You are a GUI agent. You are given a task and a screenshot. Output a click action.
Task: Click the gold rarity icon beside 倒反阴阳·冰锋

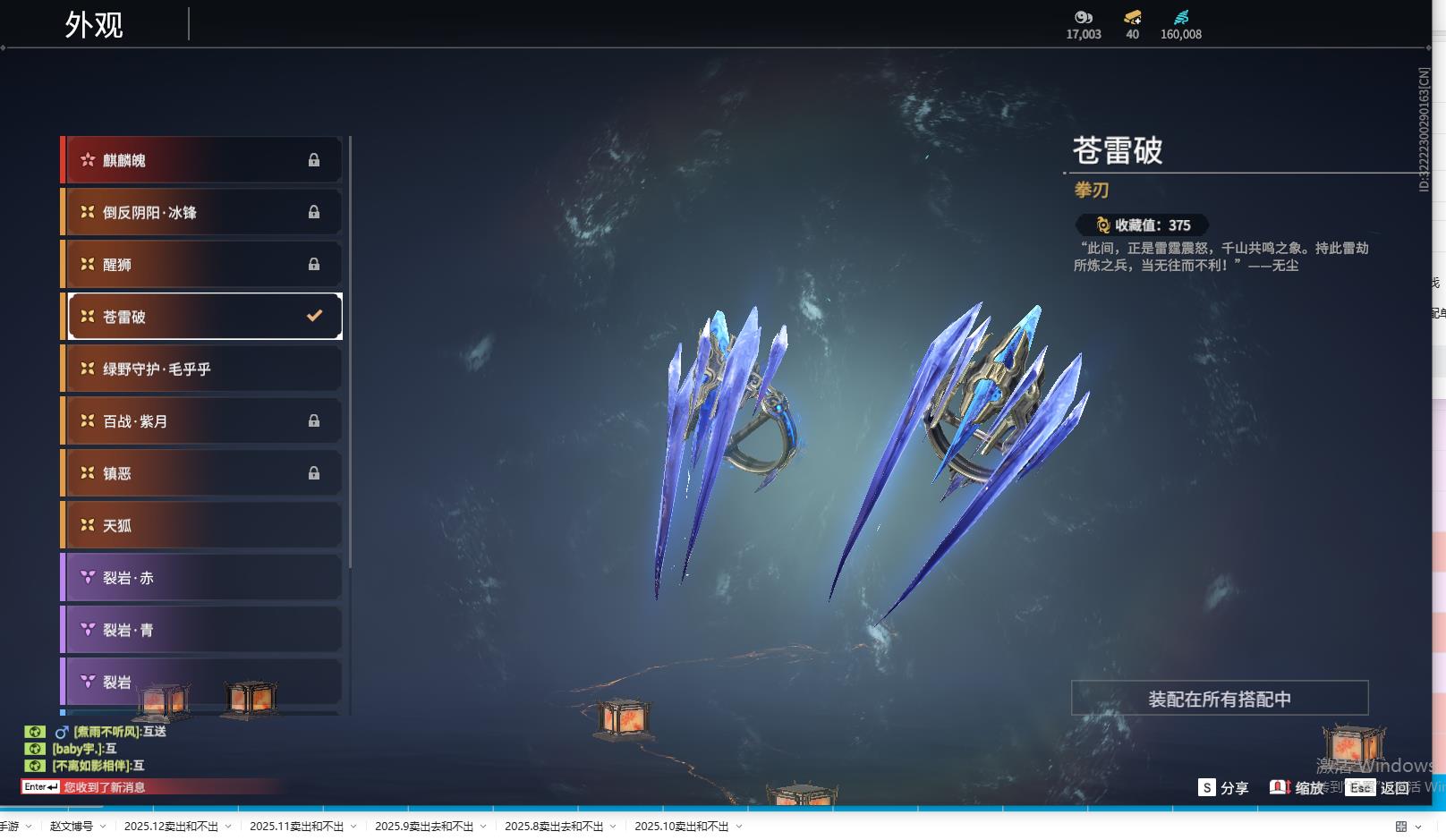click(88, 212)
